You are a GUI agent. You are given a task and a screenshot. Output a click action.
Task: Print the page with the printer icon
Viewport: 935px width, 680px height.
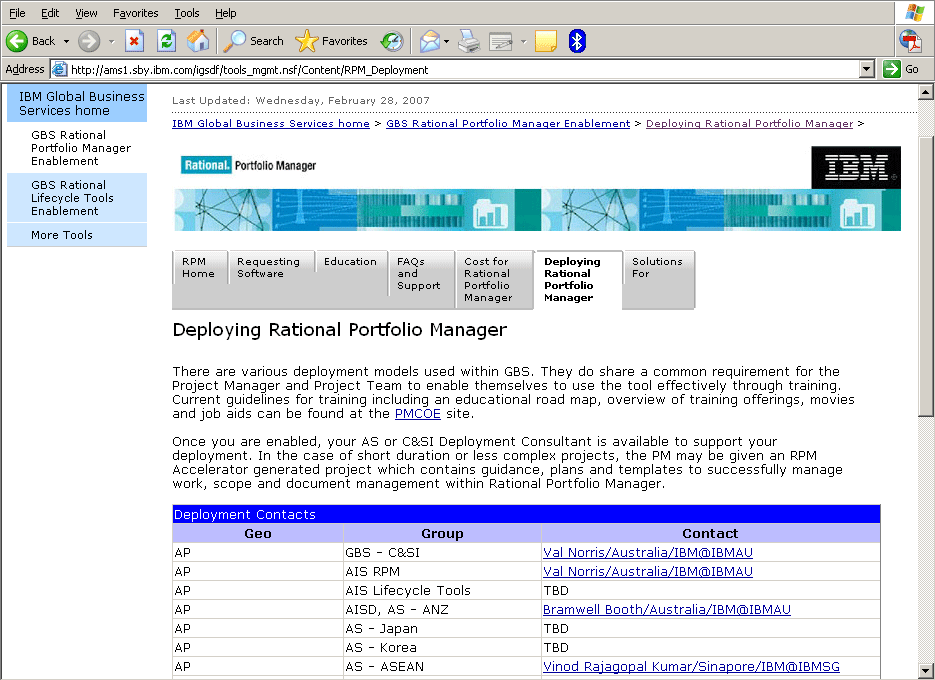(x=469, y=41)
